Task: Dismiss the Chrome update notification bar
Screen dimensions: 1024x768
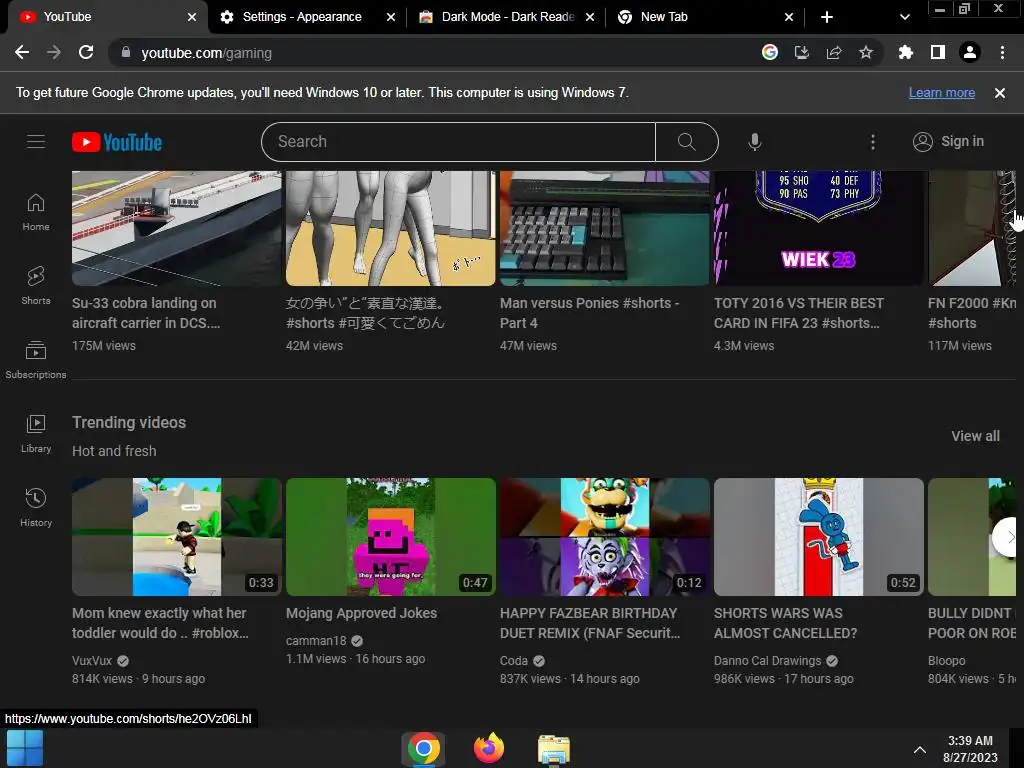Action: [999, 93]
